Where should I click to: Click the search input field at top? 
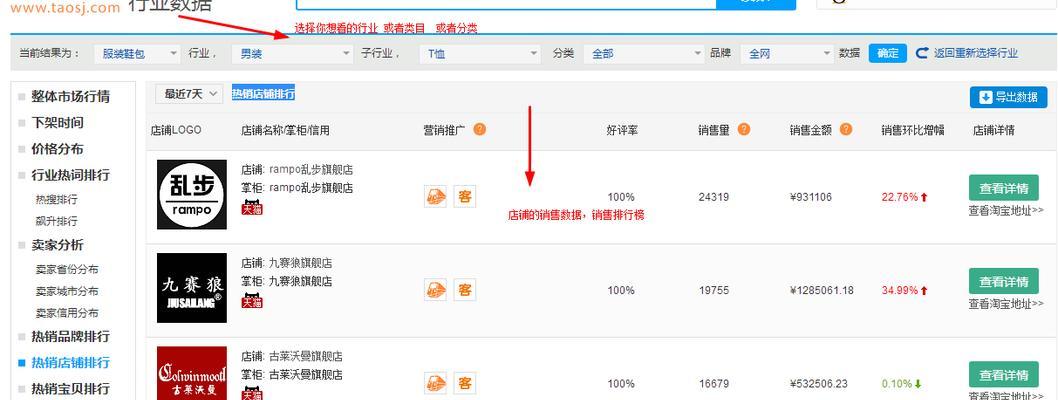tap(506, 4)
